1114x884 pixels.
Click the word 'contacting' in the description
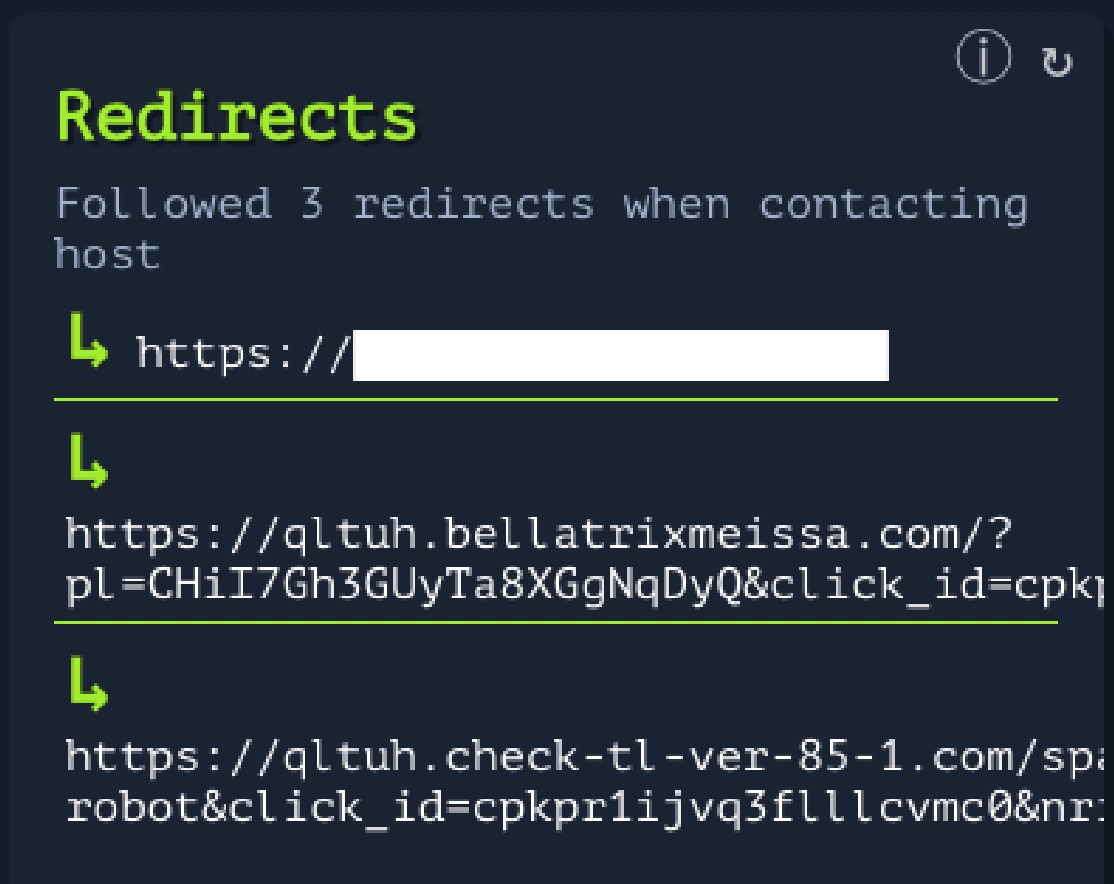pos(892,205)
